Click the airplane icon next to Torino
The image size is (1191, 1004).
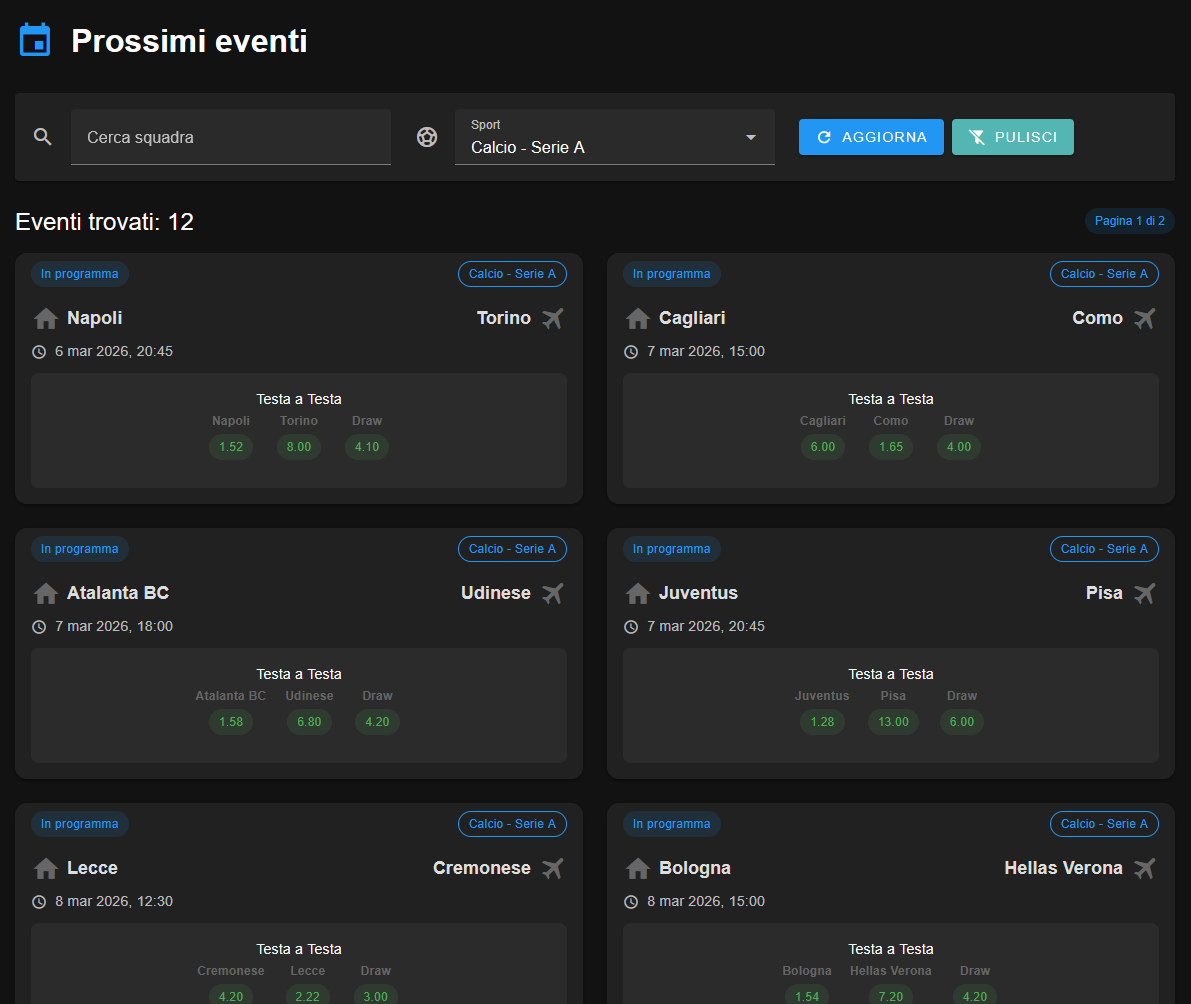(552, 318)
